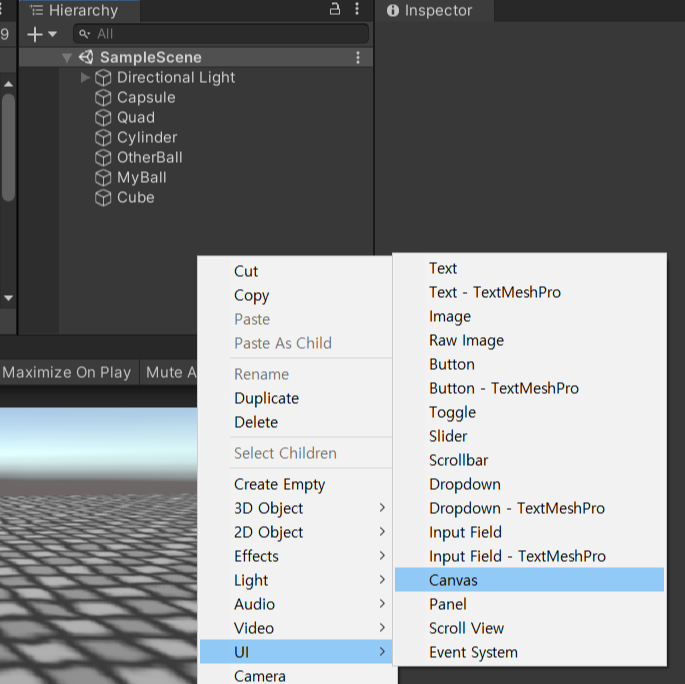Create a Canvas from the UI submenu
The image size is (685, 684).
pyautogui.click(x=529, y=580)
